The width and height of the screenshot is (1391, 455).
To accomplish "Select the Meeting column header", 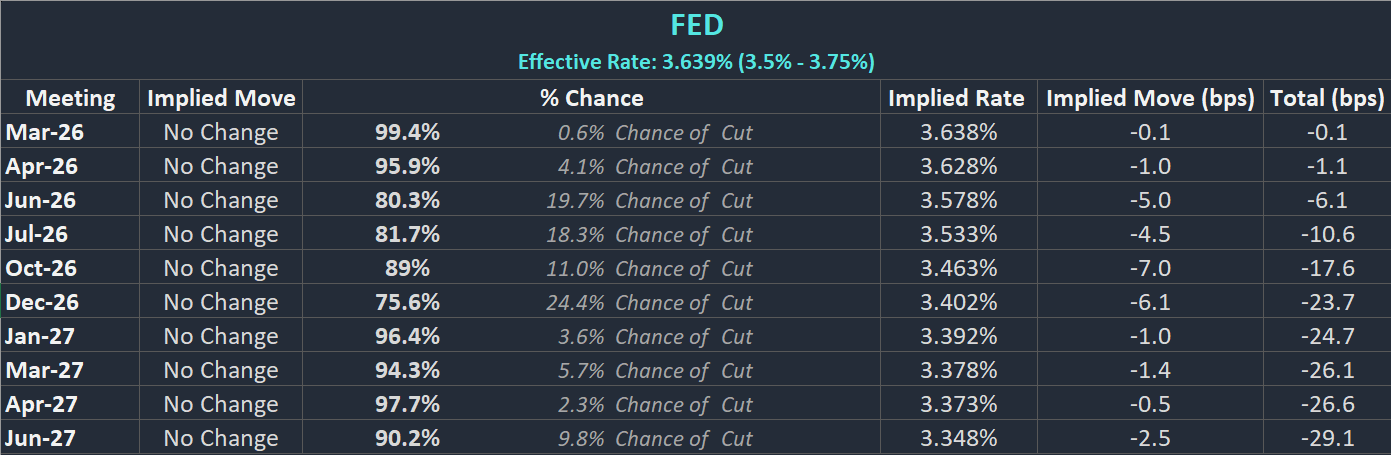I will (70, 98).
